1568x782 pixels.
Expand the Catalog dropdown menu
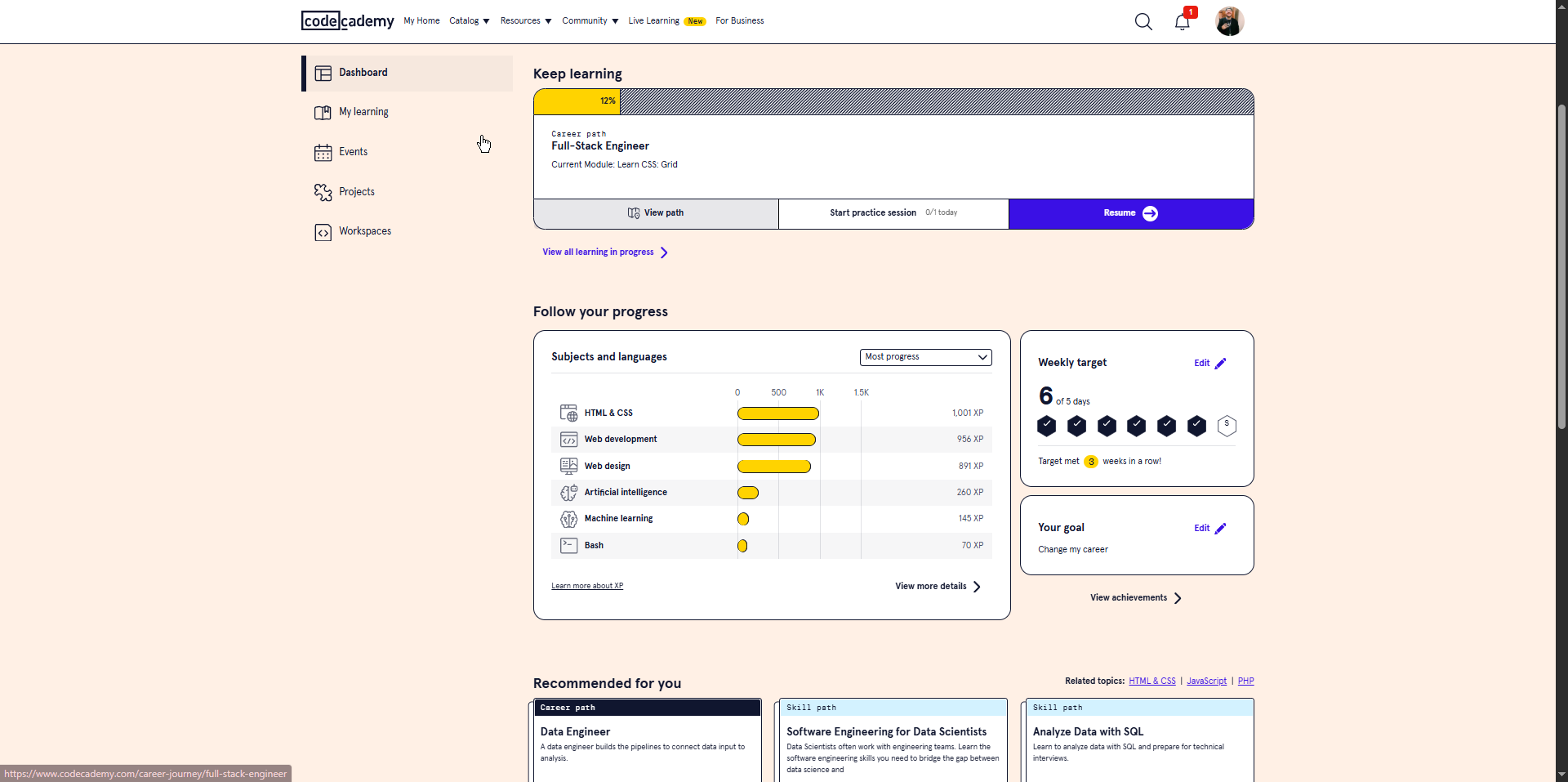click(469, 21)
